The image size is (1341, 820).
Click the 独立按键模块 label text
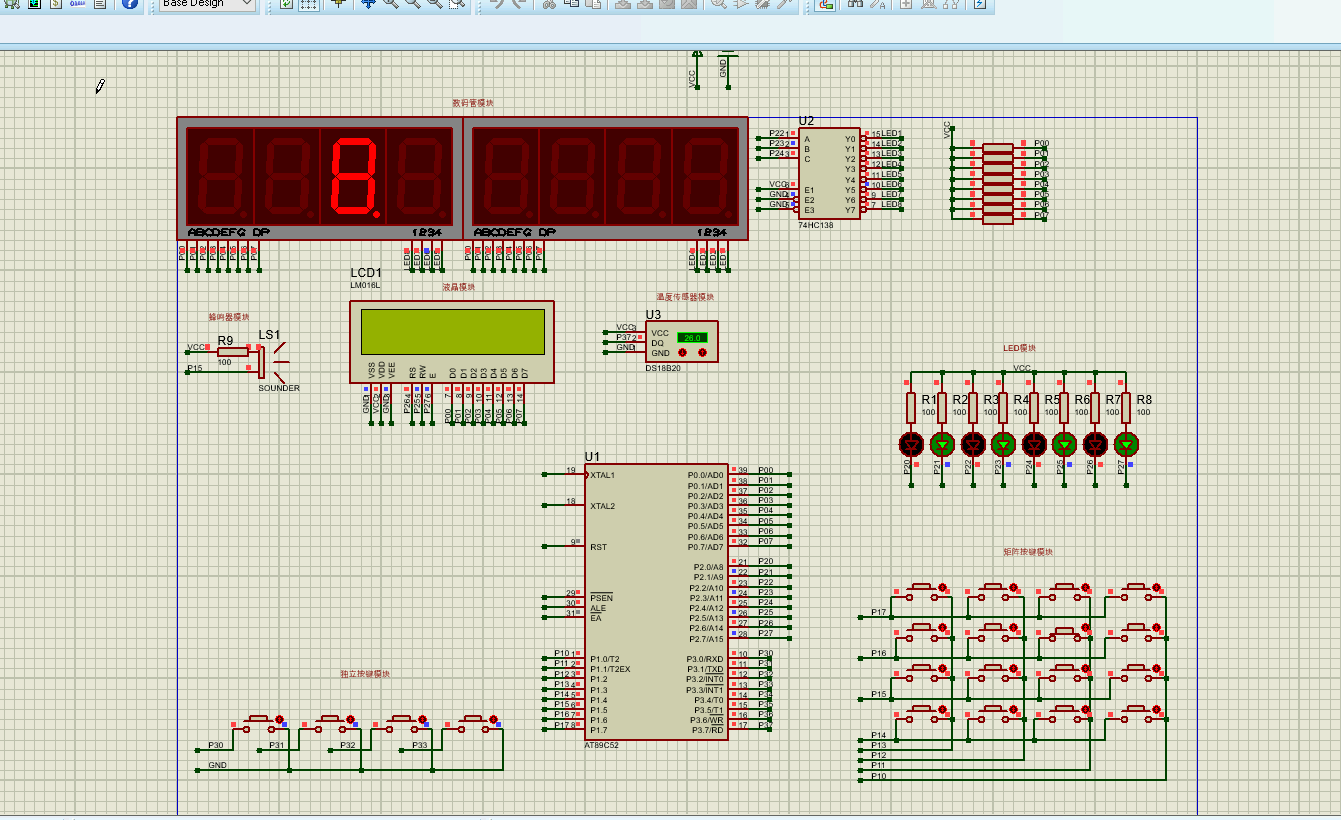365,674
